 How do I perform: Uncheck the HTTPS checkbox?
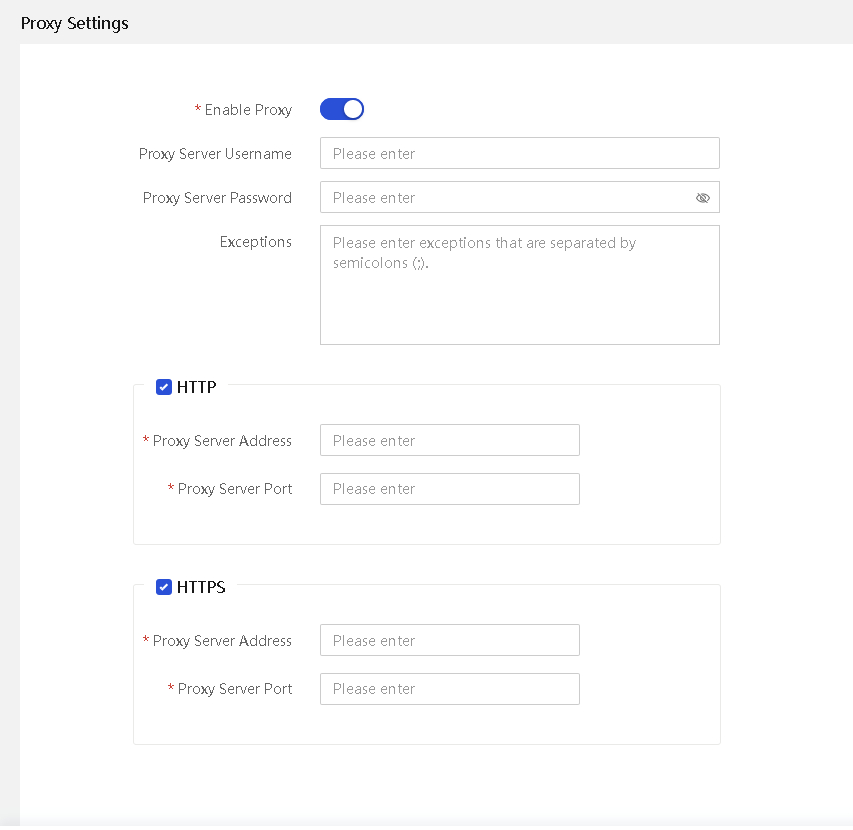pyautogui.click(x=164, y=587)
